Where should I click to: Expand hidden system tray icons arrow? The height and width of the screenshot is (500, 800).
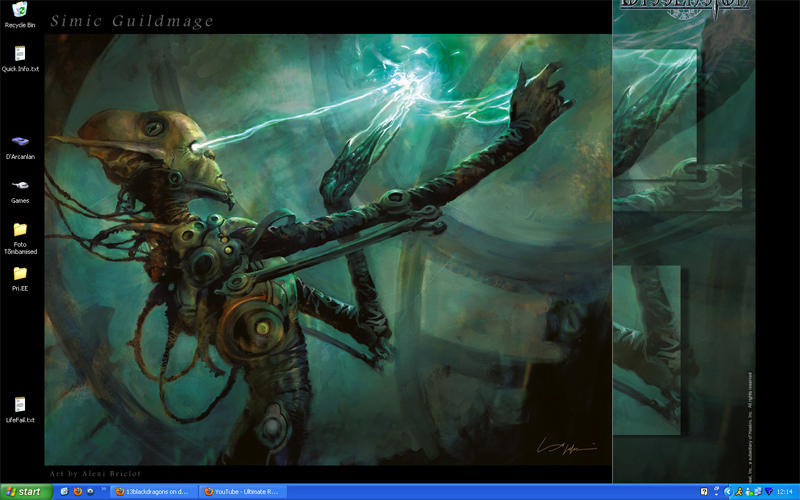(x=728, y=492)
